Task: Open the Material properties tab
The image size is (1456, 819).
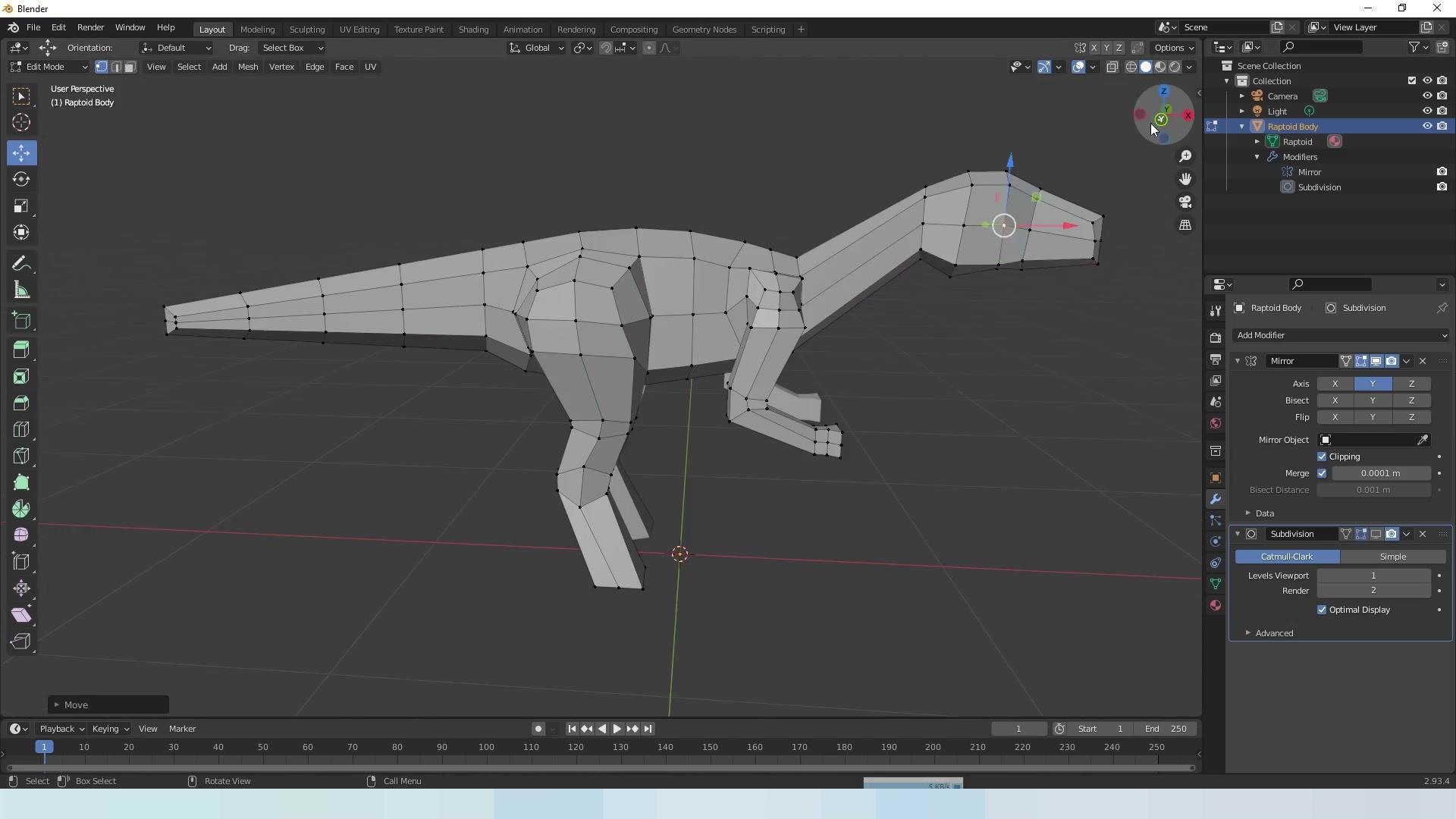Action: pos(1216,605)
